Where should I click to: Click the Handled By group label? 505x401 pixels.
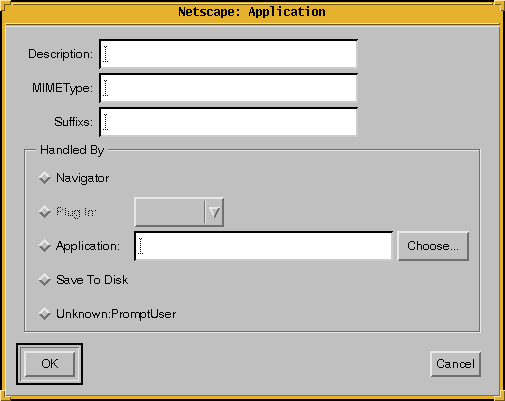(72, 150)
